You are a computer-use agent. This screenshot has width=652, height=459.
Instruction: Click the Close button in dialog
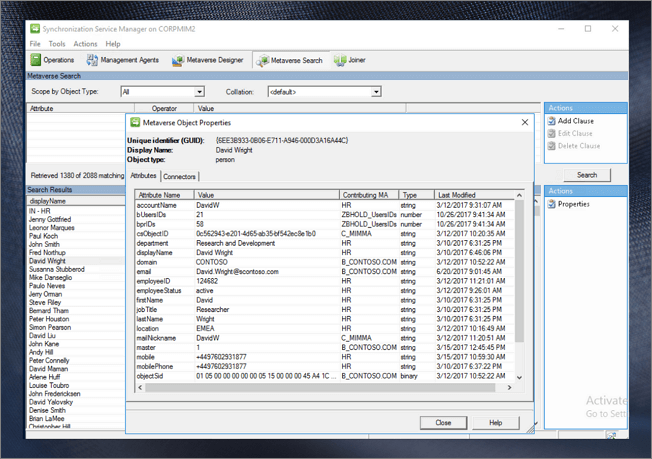[443, 423]
